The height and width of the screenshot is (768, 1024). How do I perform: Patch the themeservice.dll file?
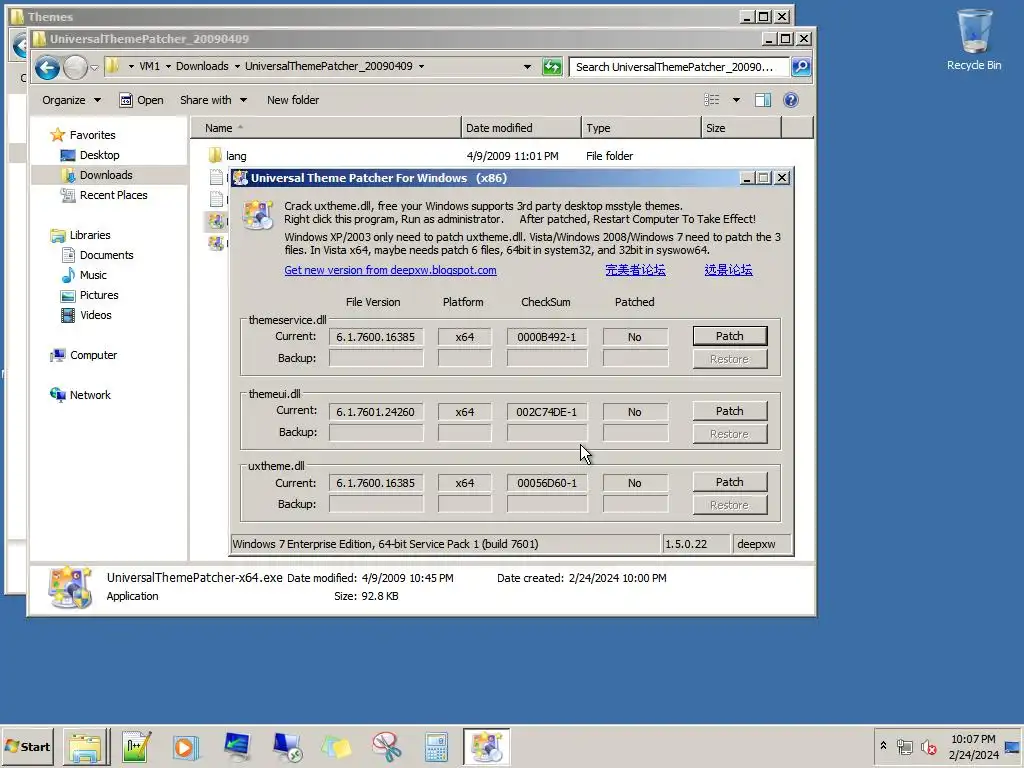point(729,336)
